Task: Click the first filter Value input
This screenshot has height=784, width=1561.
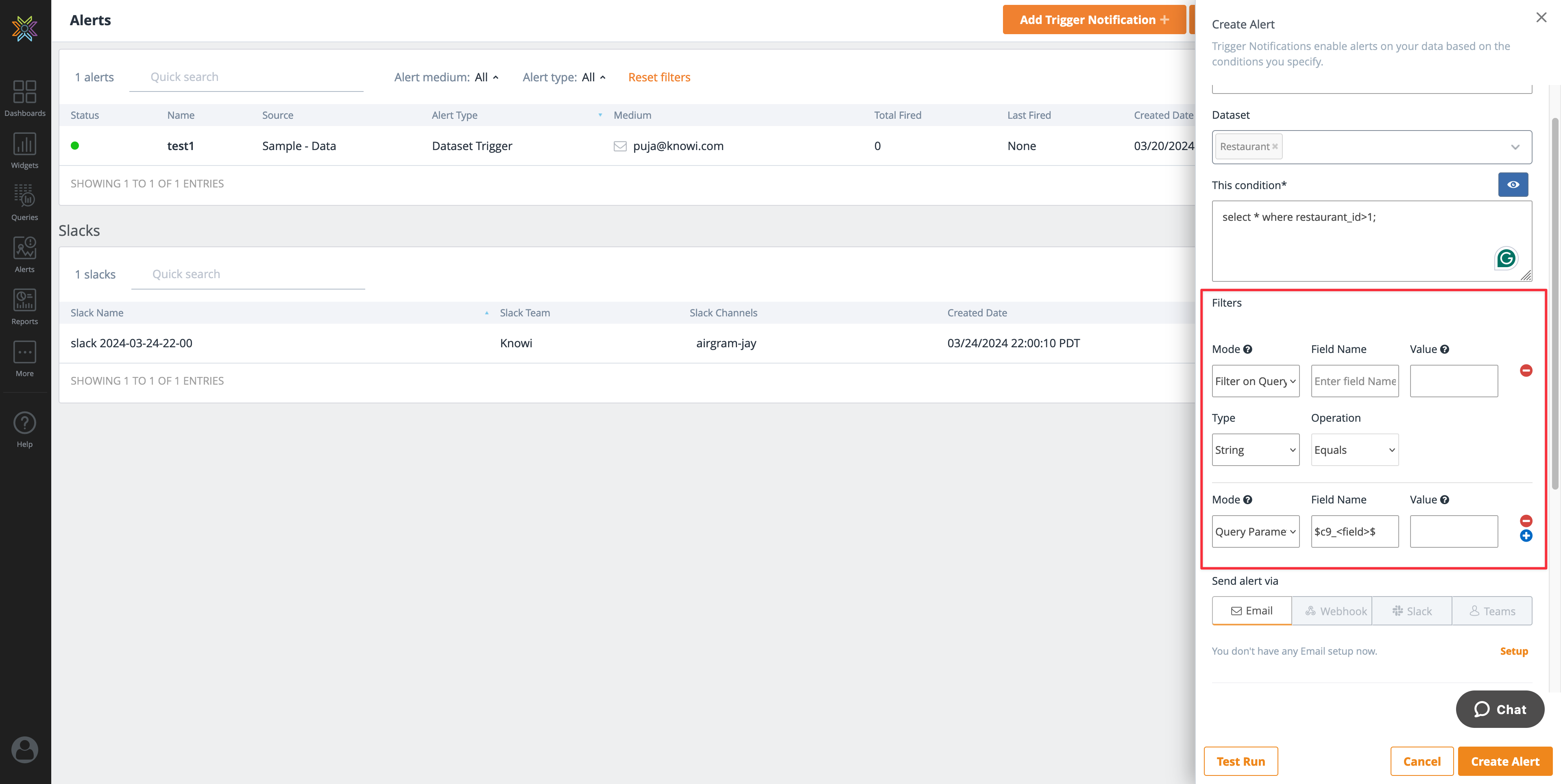Action: 1454,381
